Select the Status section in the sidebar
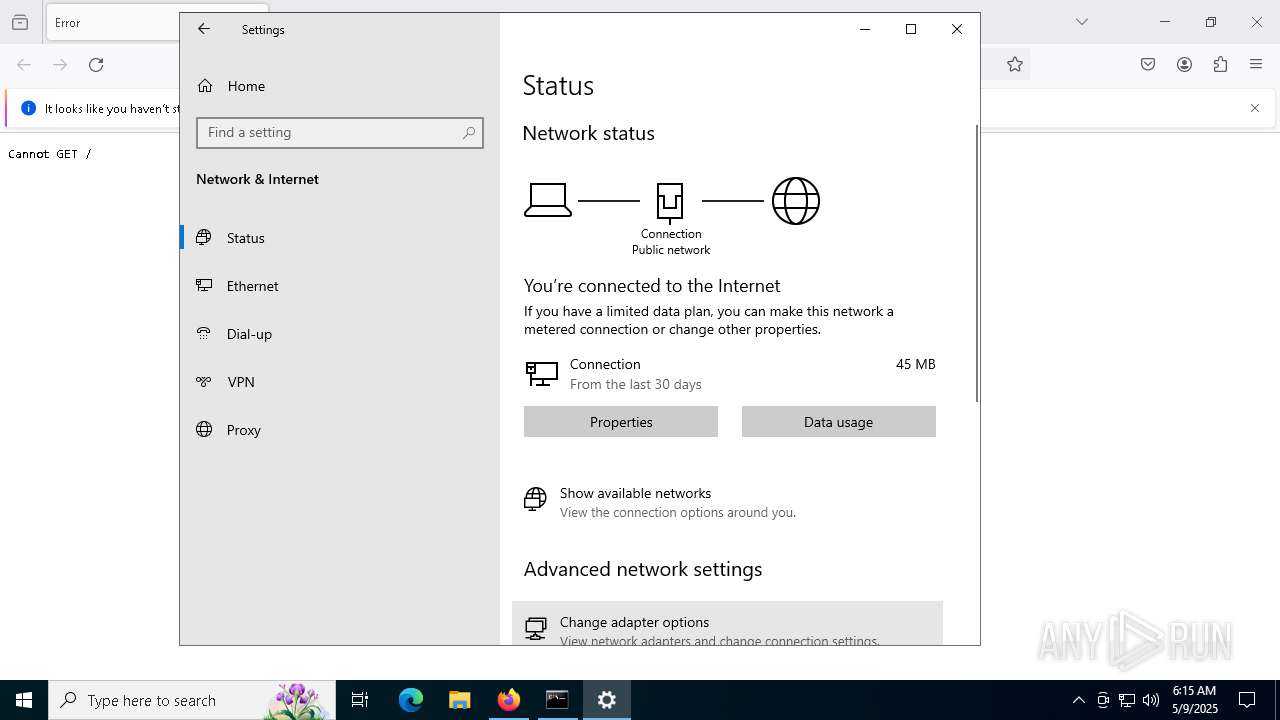This screenshot has width=1280, height=720. [x=340, y=238]
